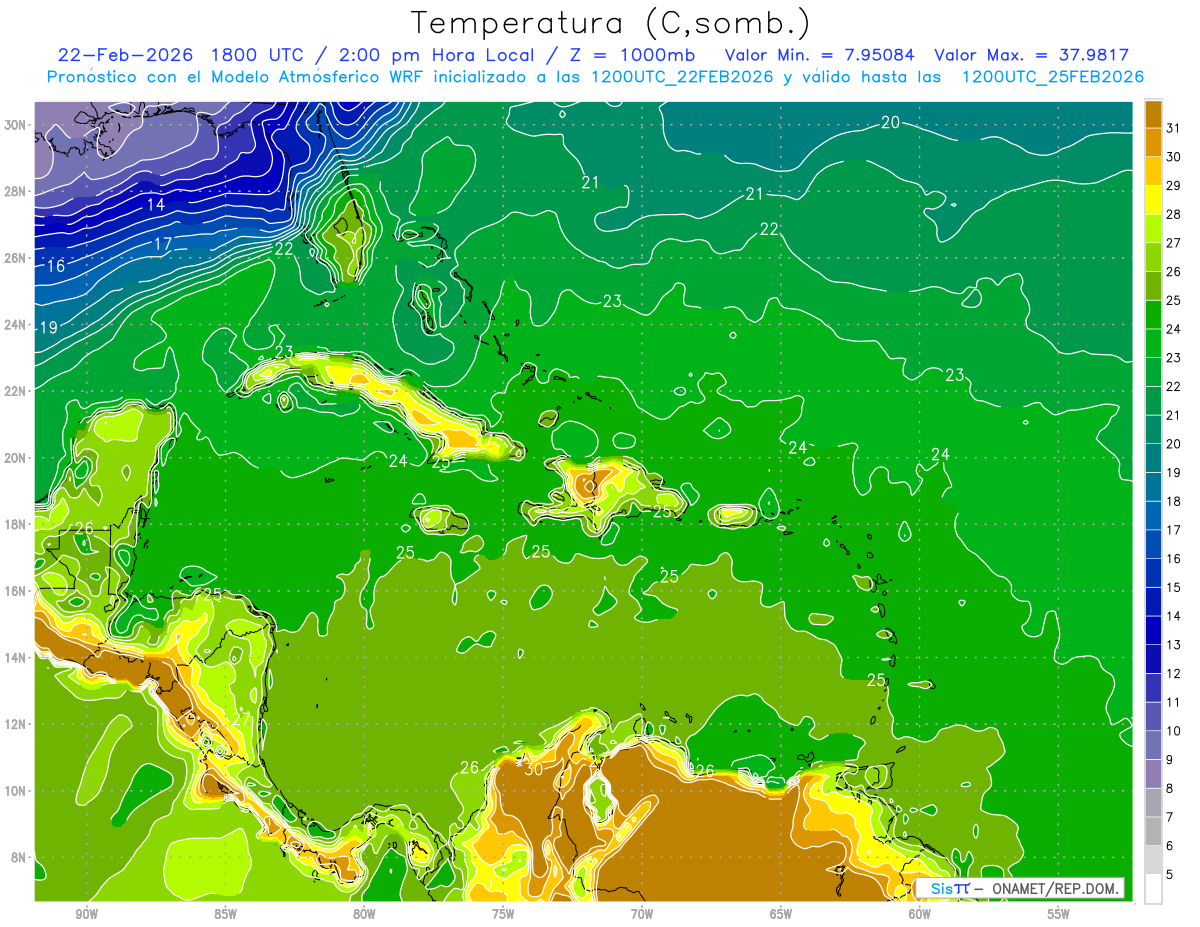1200x927 pixels.
Task: Click latitude axis label "18N"
Action: pyautogui.click(x=16, y=524)
